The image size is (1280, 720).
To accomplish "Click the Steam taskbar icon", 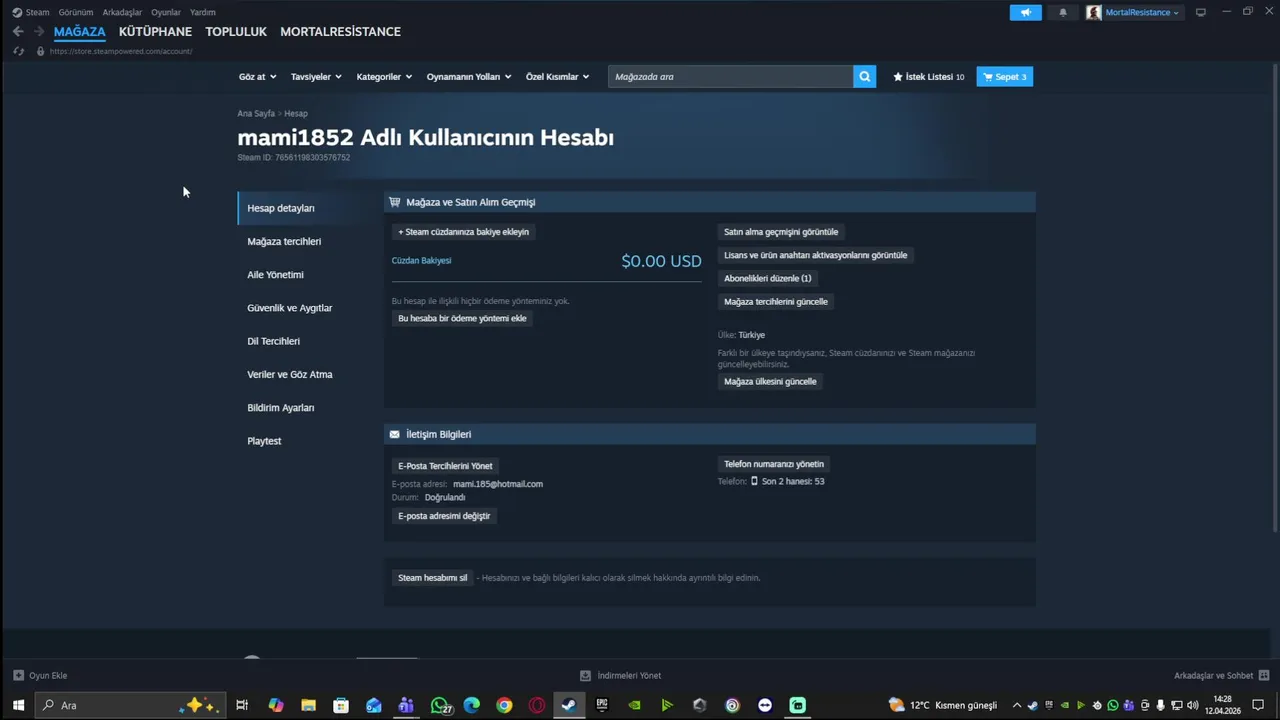I will coord(568,705).
